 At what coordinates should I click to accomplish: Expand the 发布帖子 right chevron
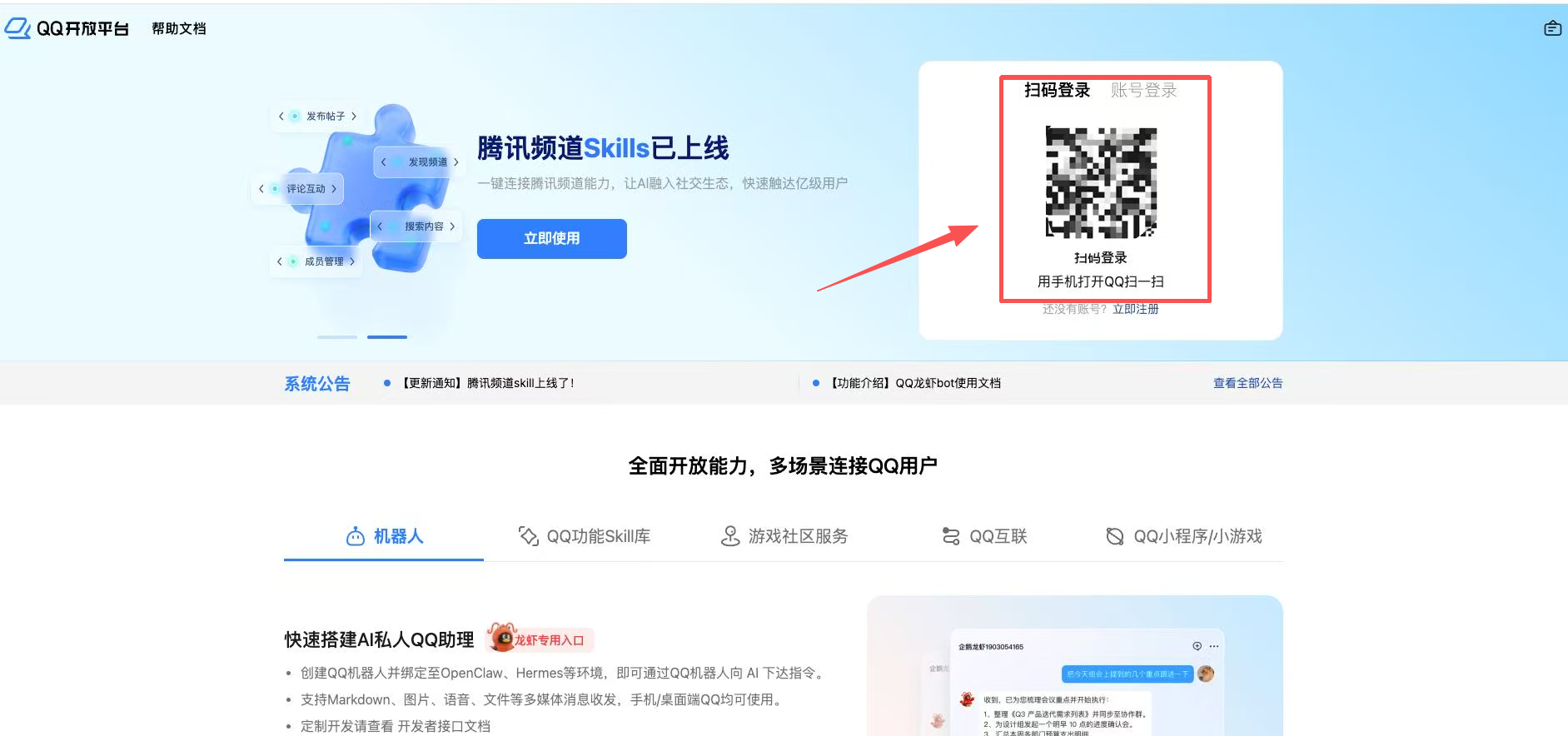point(354,117)
